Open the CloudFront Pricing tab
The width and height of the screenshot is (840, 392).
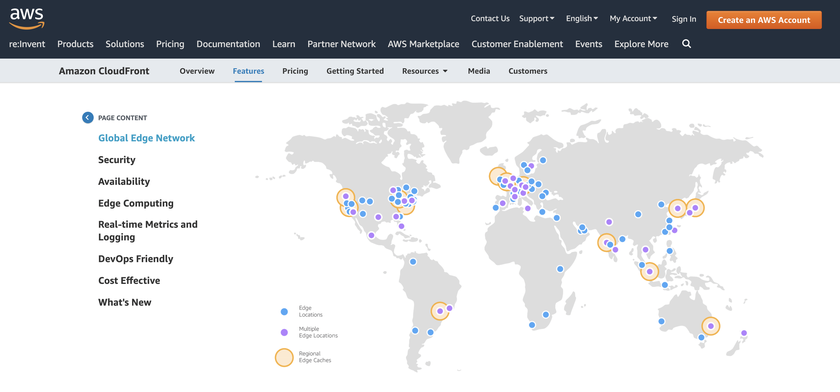tap(295, 71)
